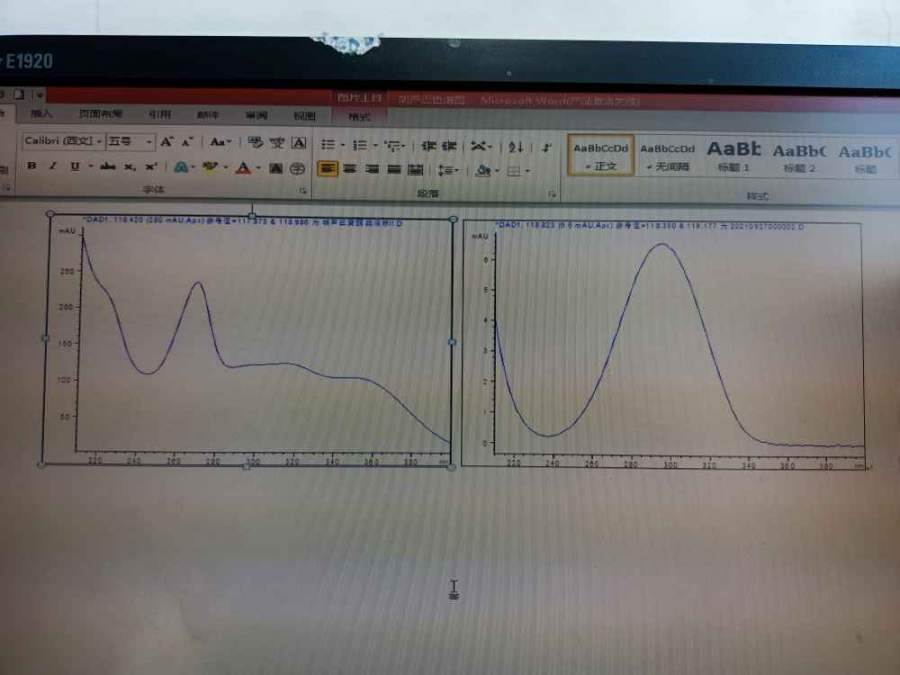Insert enclosed character icon
The width and height of the screenshot is (900, 675).
297,169
